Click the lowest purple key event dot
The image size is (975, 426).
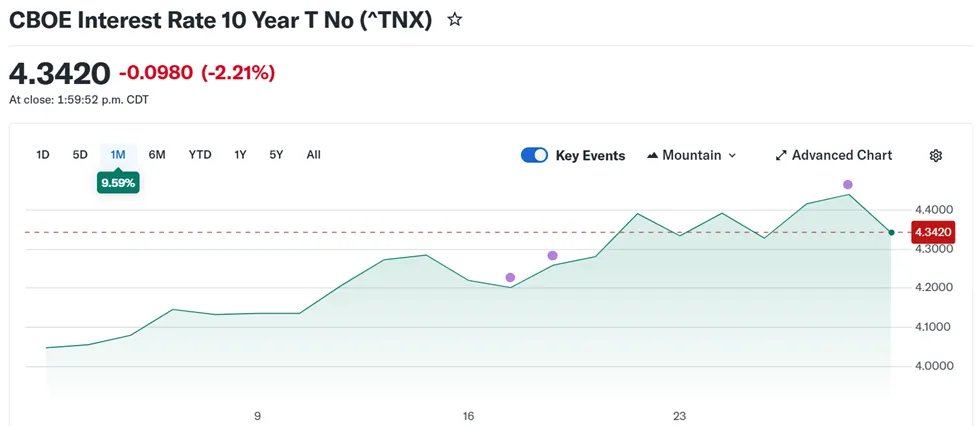tap(510, 277)
